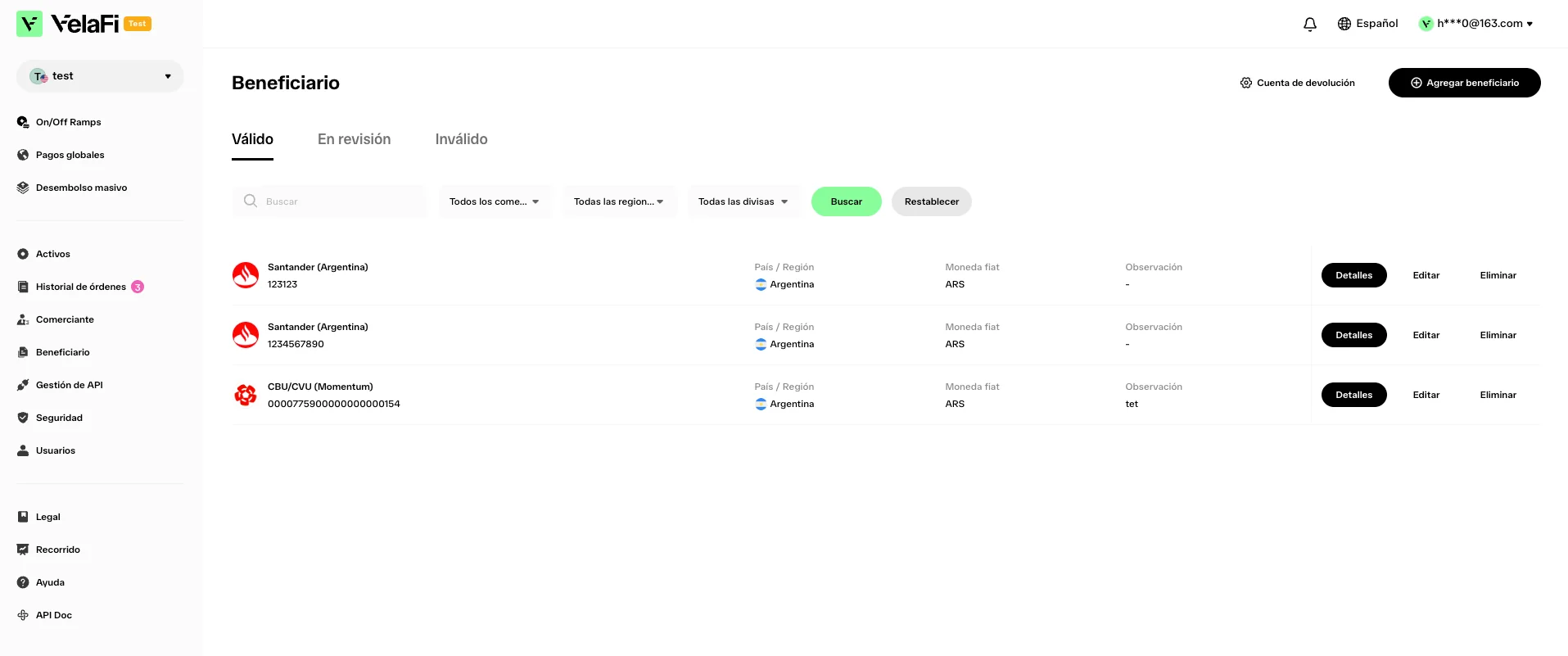Click the Pagos globales globe icon

click(x=23, y=155)
